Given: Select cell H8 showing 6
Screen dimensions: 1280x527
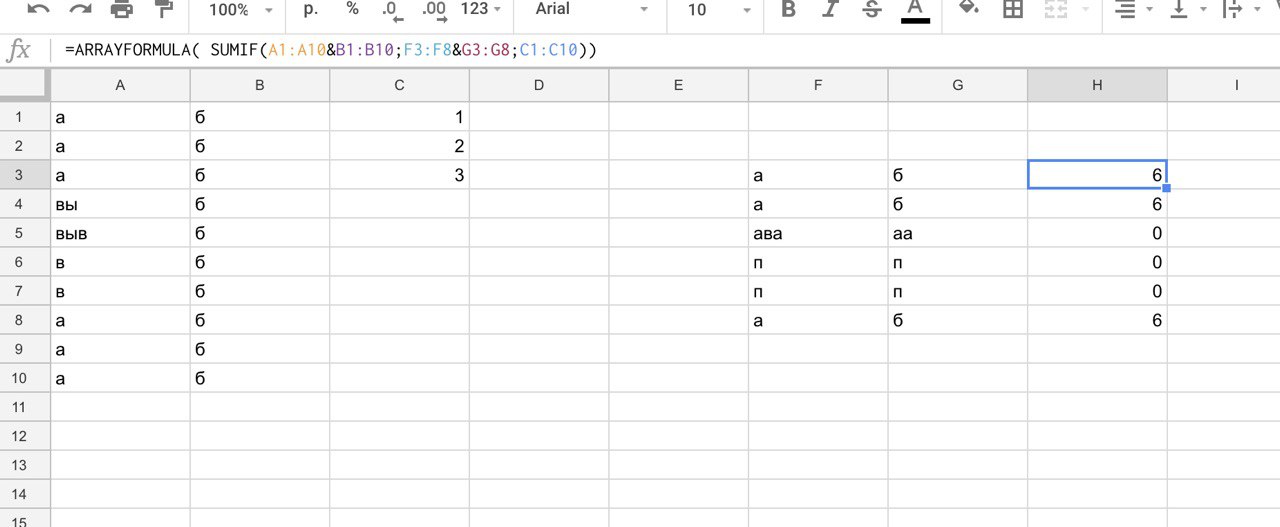Looking at the screenshot, I should point(1097,320).
